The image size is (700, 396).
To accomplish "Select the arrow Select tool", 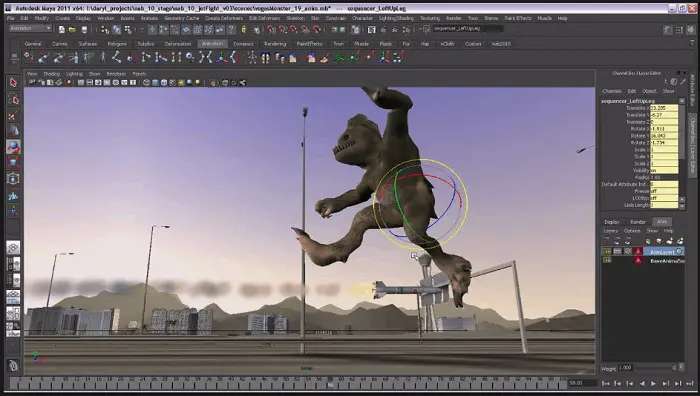I will tap(13, 83).
